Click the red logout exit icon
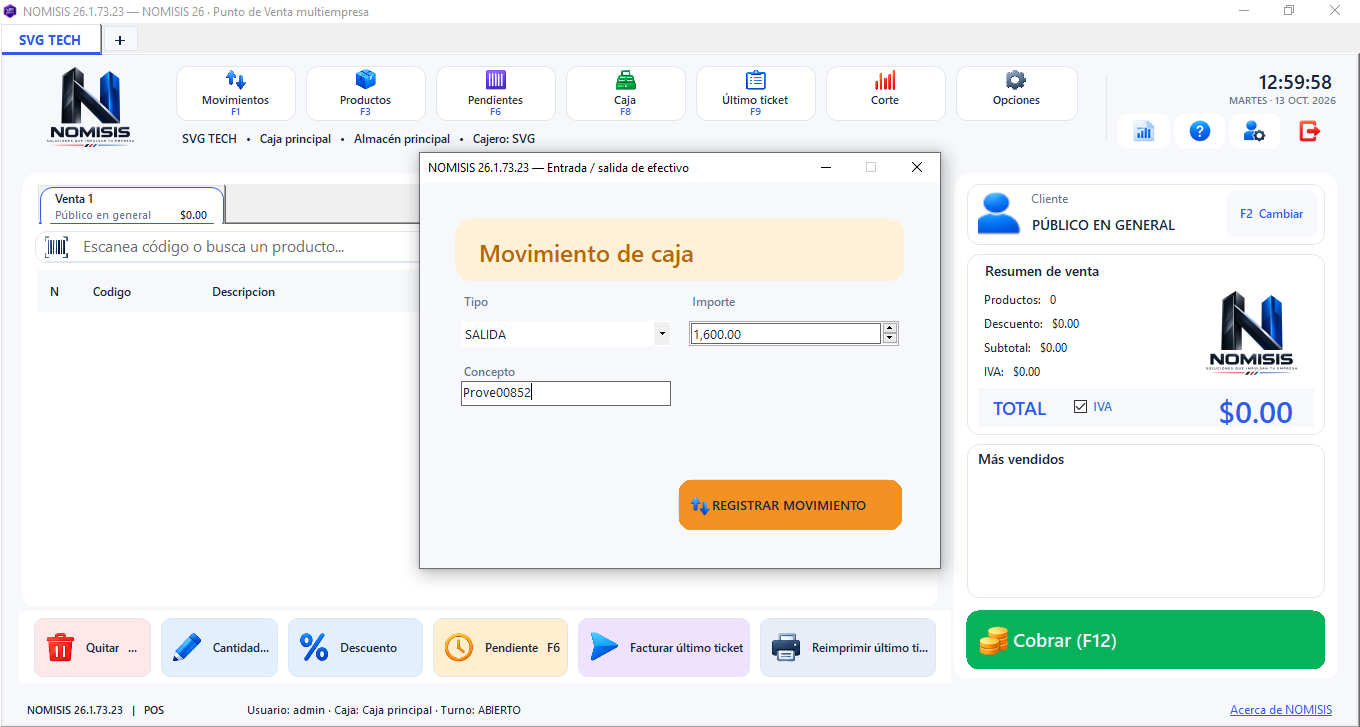 pyautogui.click(x=1310, y=131)
